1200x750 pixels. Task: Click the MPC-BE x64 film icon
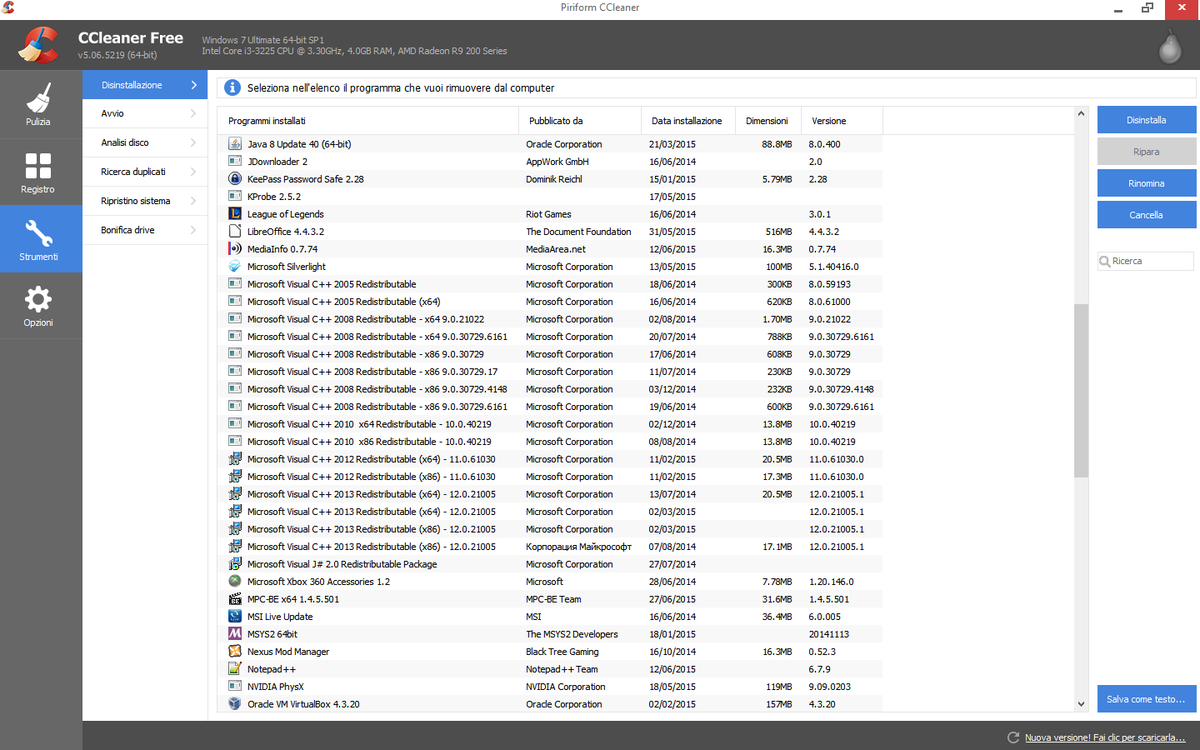(x=235, y=599)
